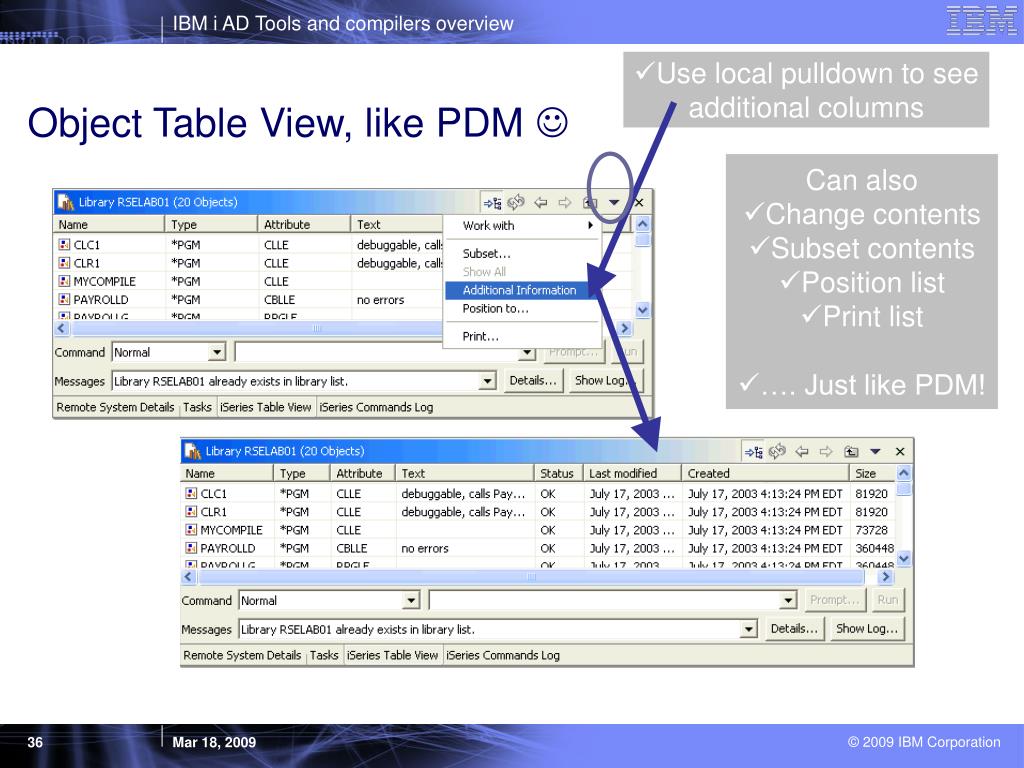Select Additional Information menu entry

tap(522, 290)
